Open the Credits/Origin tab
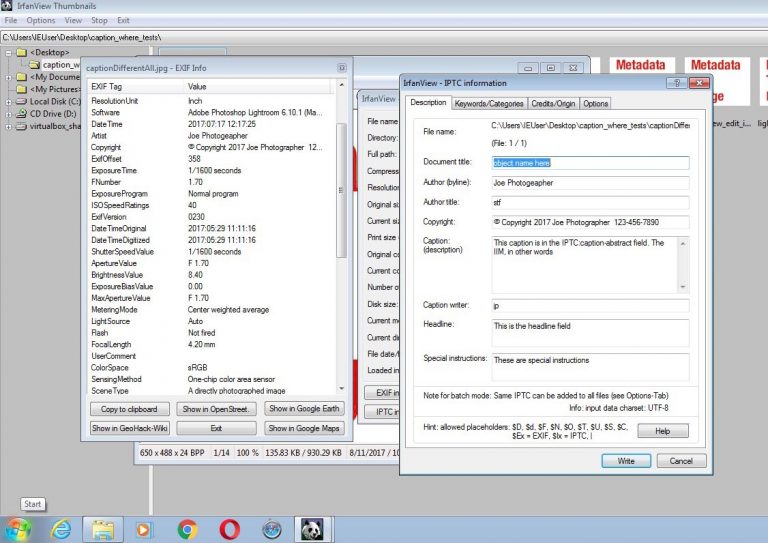This screenshot has height=543, width=768. 553,103
